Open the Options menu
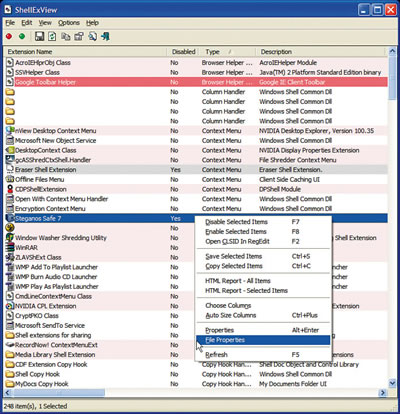 pyautogui.click(x=69, y=23)
